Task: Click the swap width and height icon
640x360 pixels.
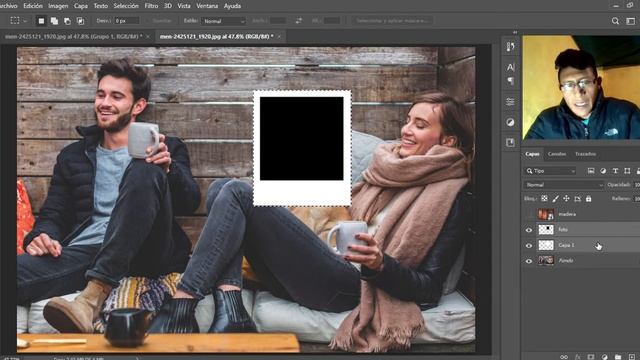Action: tap(298, 21)
